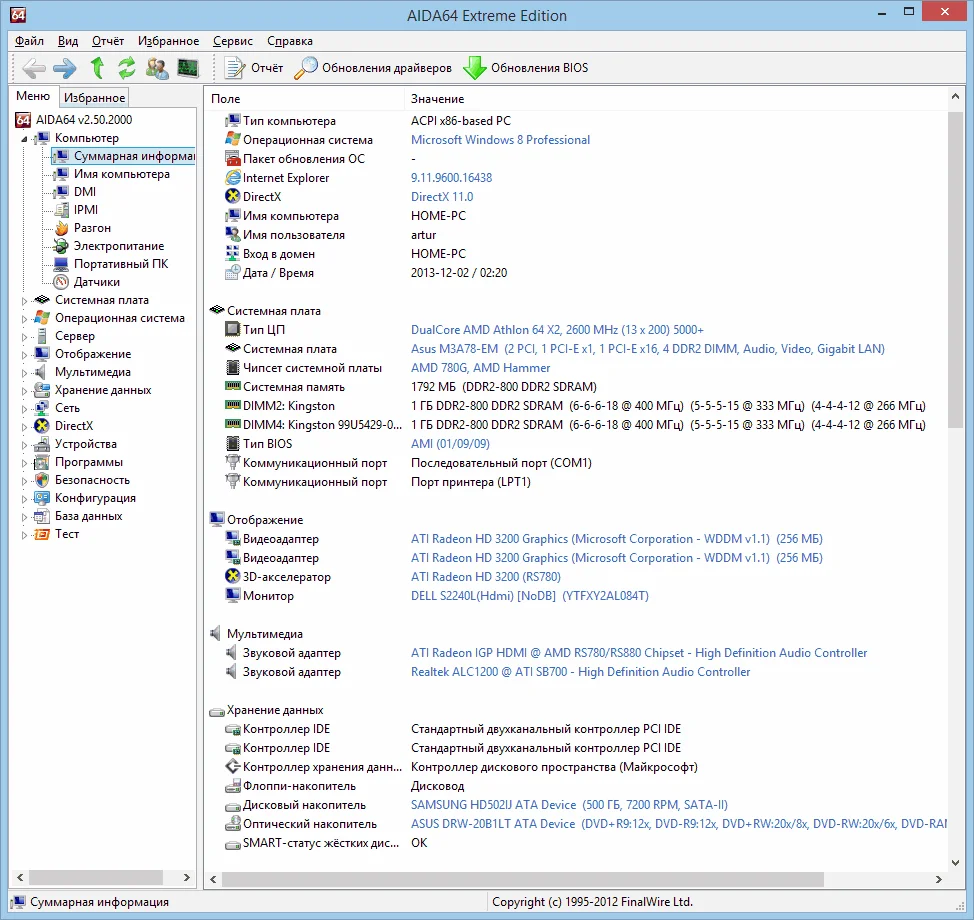Image resolution: width=974 pixels, height=920 pixels.
Task: Click the system monitor graph toolbar icon
Action: (187, 68)
